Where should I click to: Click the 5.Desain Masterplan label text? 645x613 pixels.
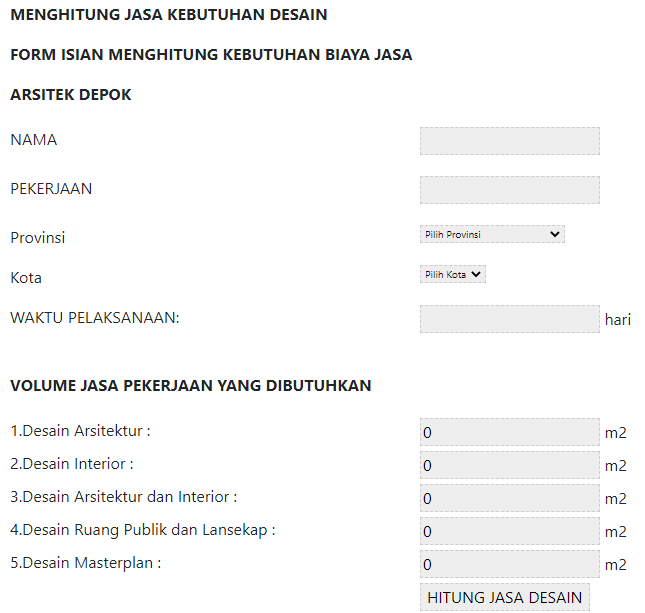[85, 563]
